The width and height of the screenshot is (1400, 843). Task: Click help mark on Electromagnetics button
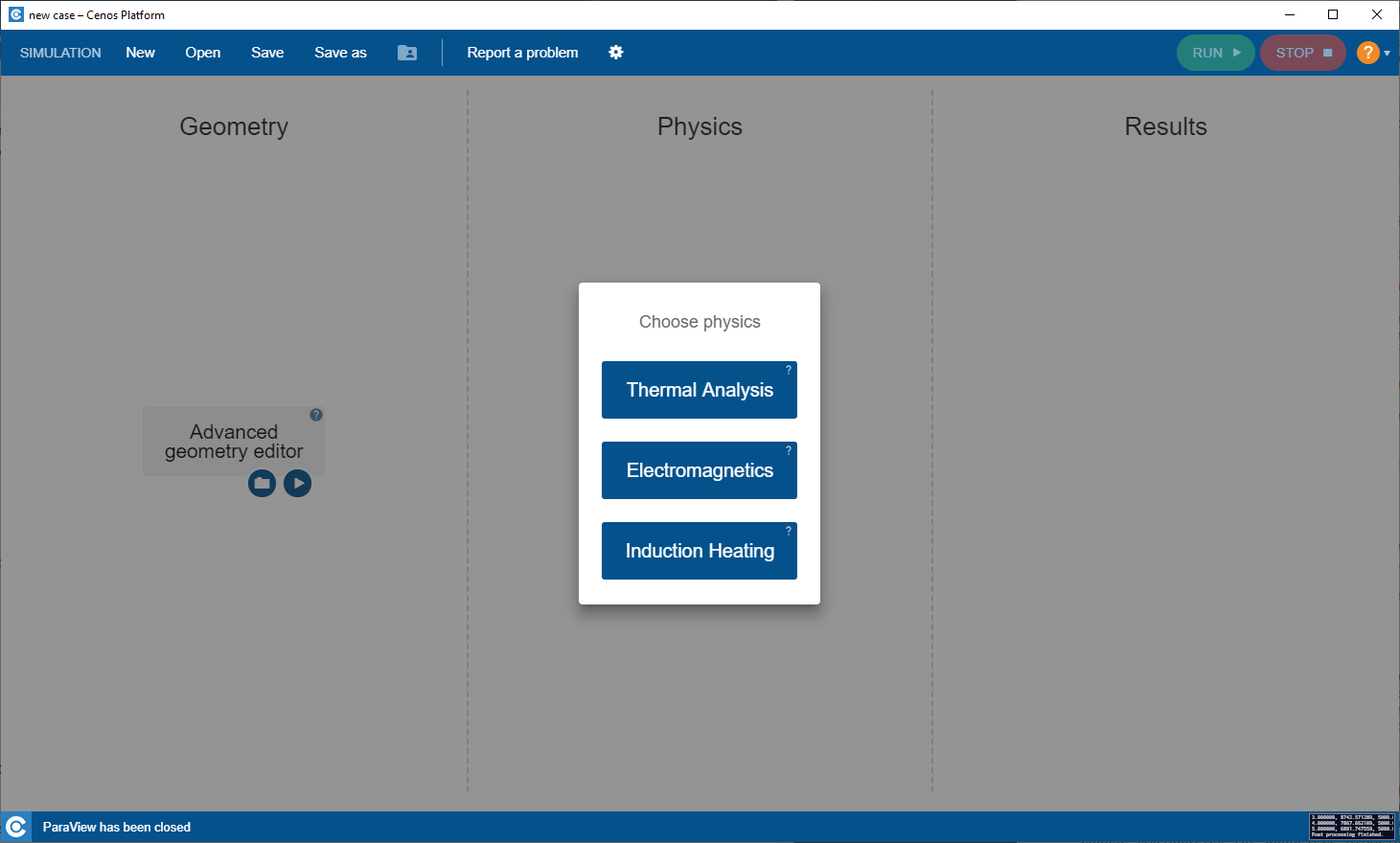[x=789, y=450]
